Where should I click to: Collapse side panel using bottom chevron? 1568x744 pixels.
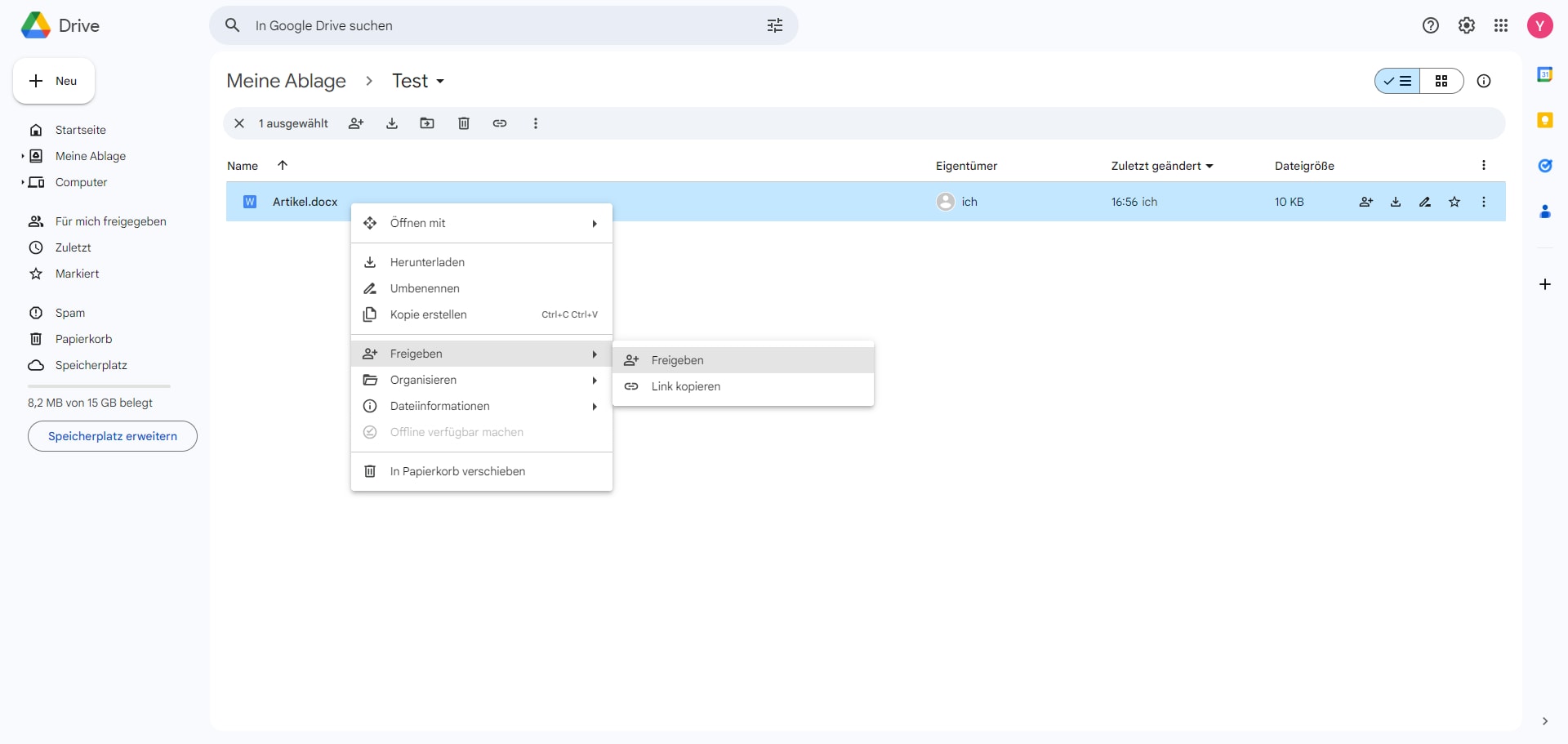point(1544,721)
